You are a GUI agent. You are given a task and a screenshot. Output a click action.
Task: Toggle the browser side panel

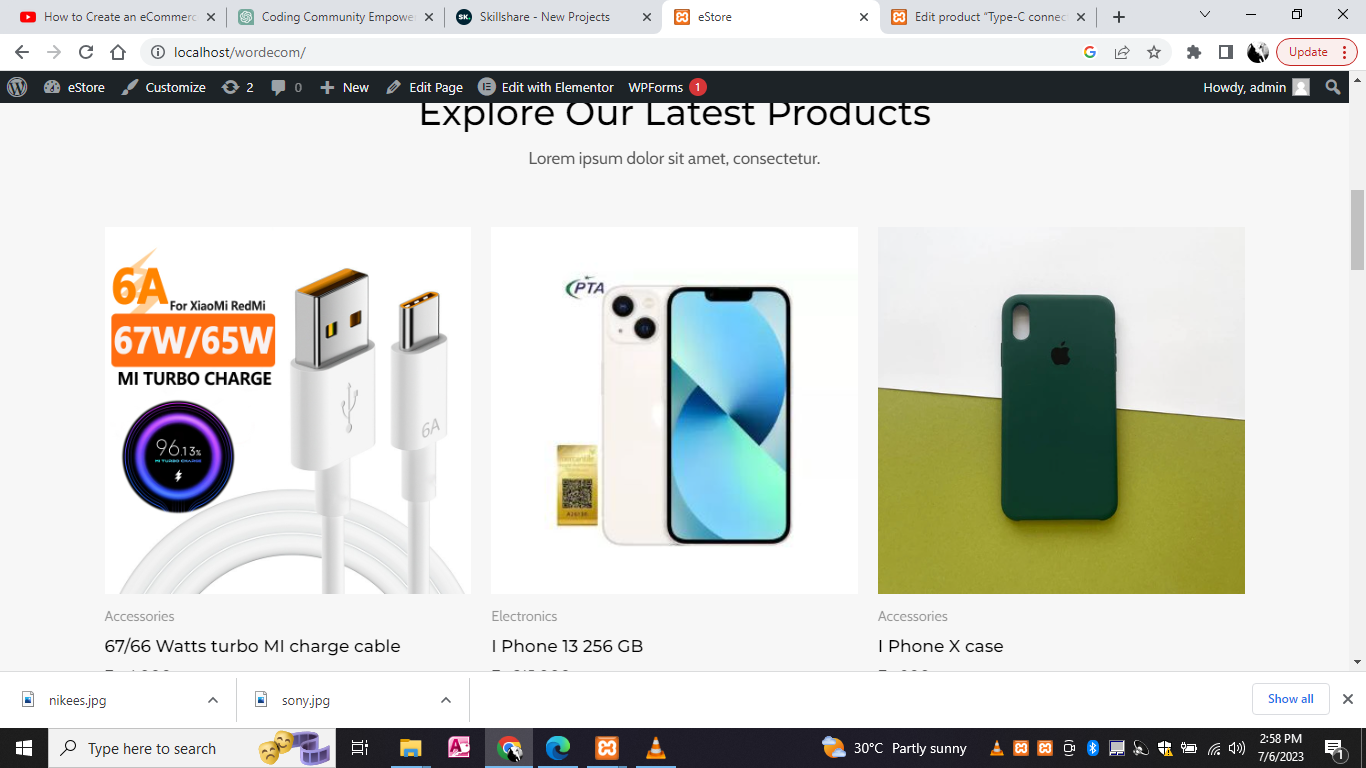1225,52
